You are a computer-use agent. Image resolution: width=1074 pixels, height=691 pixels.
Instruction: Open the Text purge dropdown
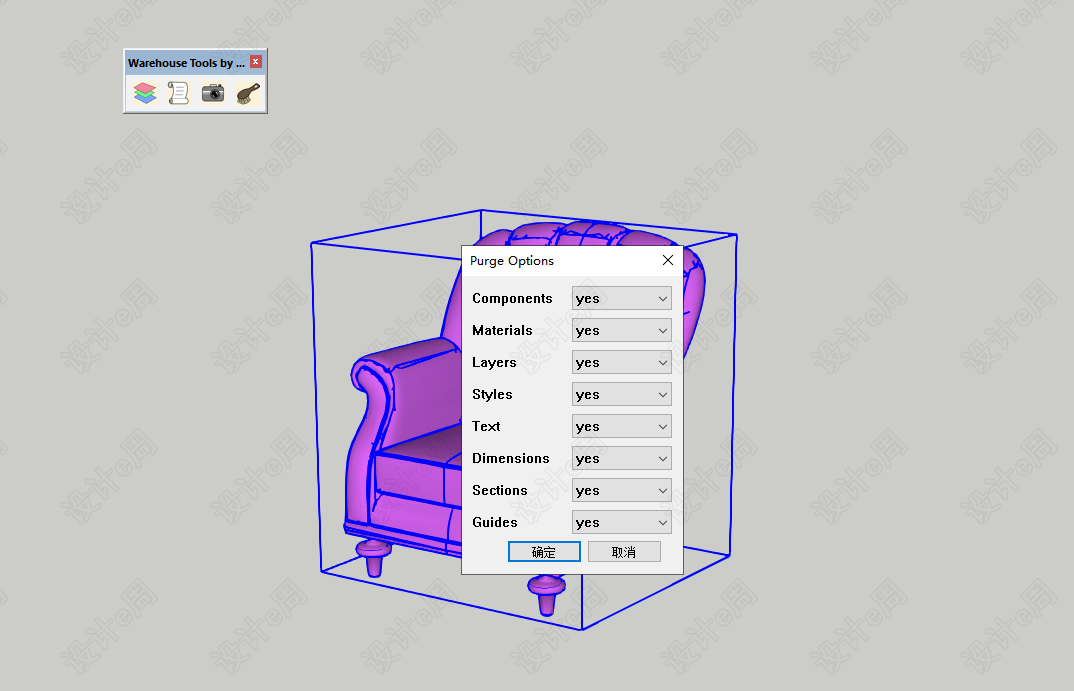(x=621, y=426)
